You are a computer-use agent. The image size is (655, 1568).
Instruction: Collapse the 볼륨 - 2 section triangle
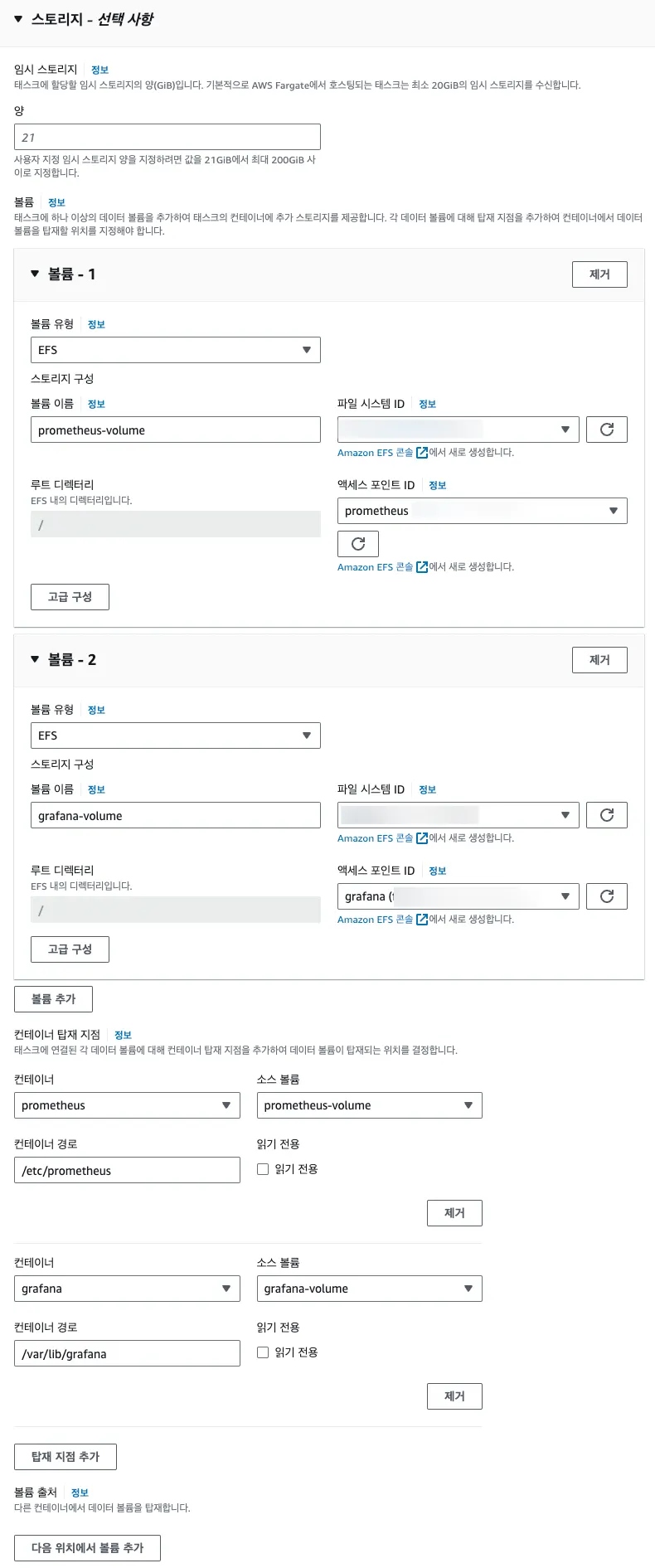tap(35, 659)
